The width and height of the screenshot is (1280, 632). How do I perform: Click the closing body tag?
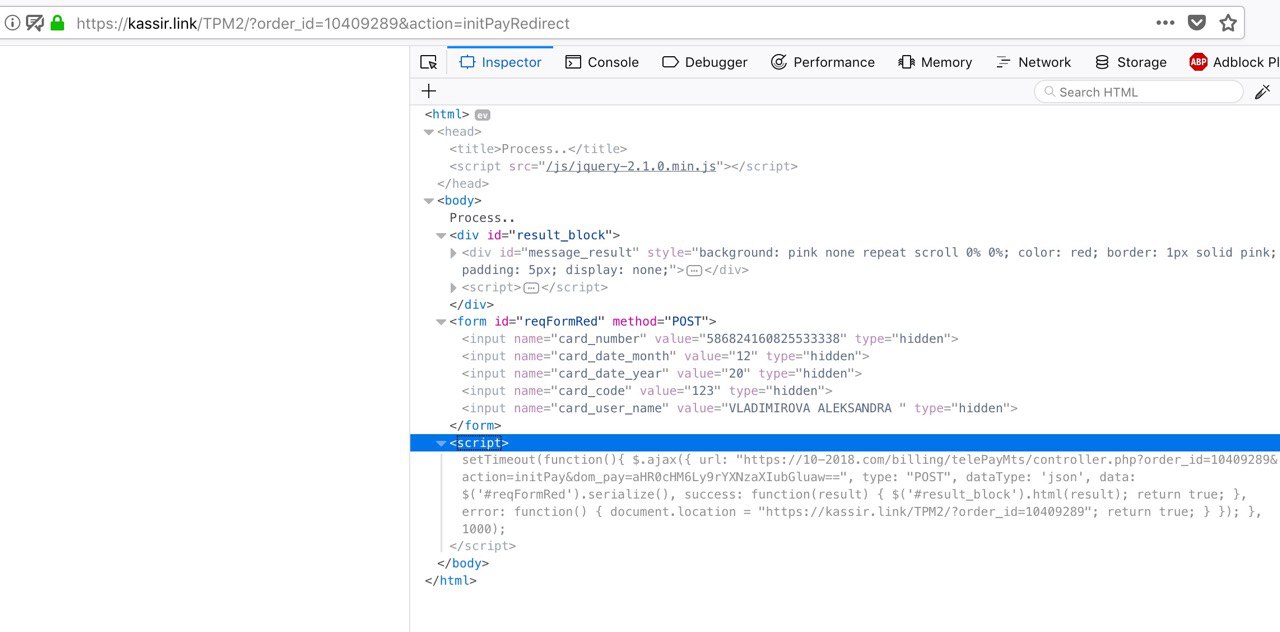pyautogui.click(x=463, y=563)
